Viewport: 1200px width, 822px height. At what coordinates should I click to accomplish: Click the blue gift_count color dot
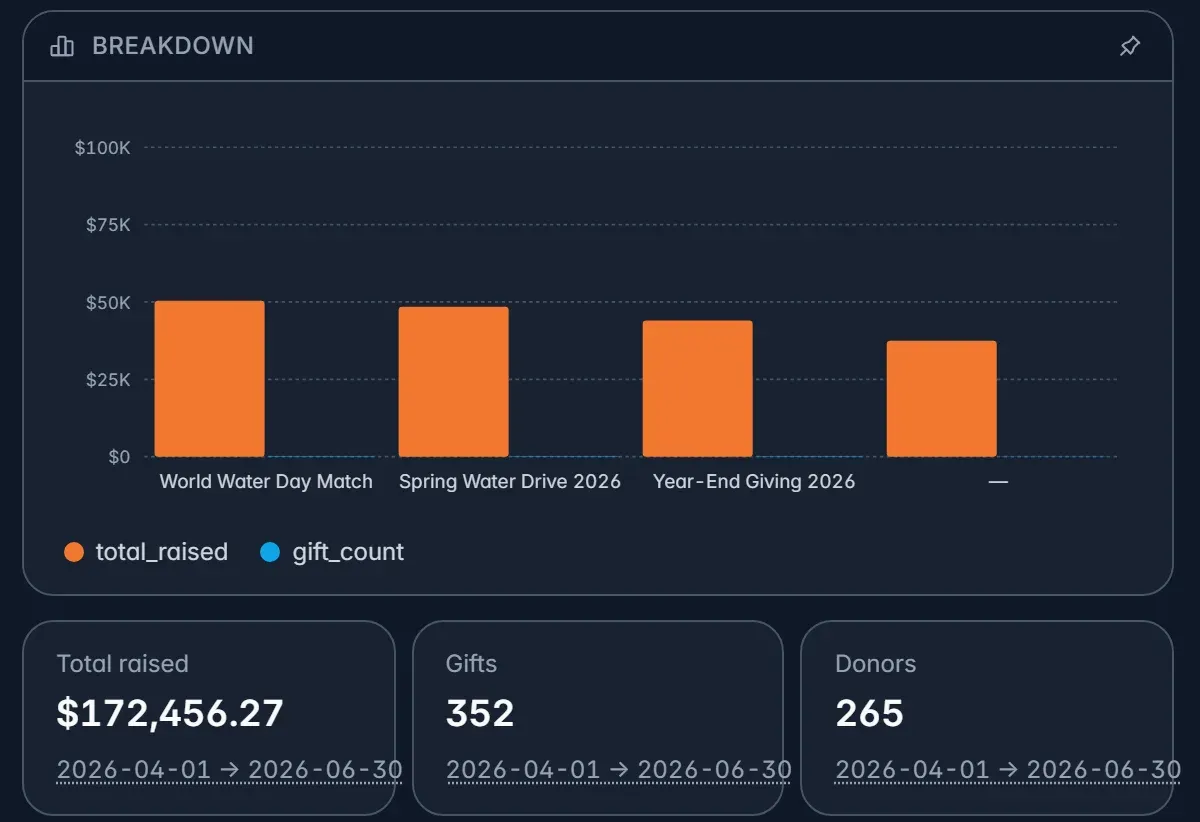click(x=270, y=552)
